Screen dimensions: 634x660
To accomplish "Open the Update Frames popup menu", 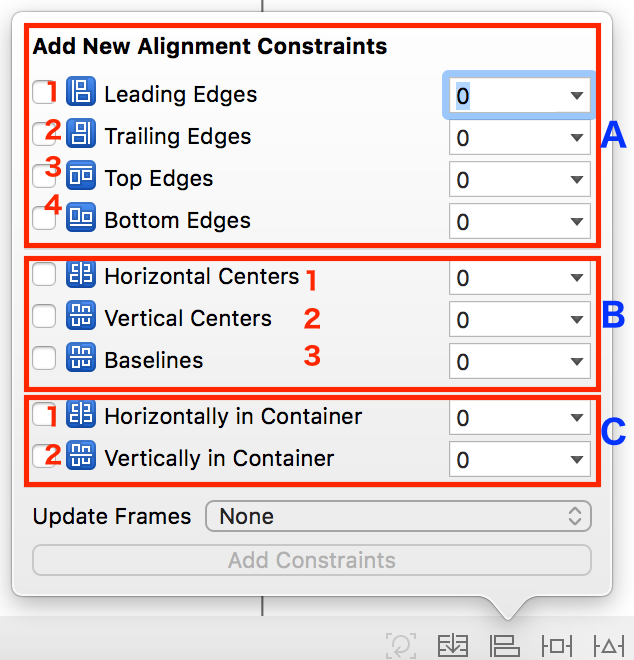I will [x=398, y=516].
